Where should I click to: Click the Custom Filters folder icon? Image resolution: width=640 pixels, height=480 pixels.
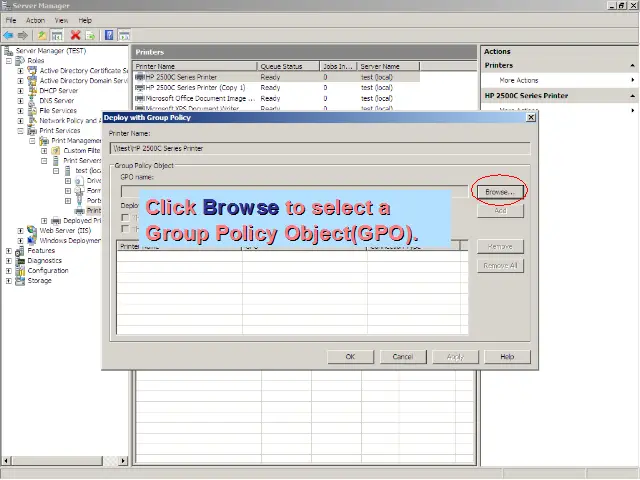point(56,151)
